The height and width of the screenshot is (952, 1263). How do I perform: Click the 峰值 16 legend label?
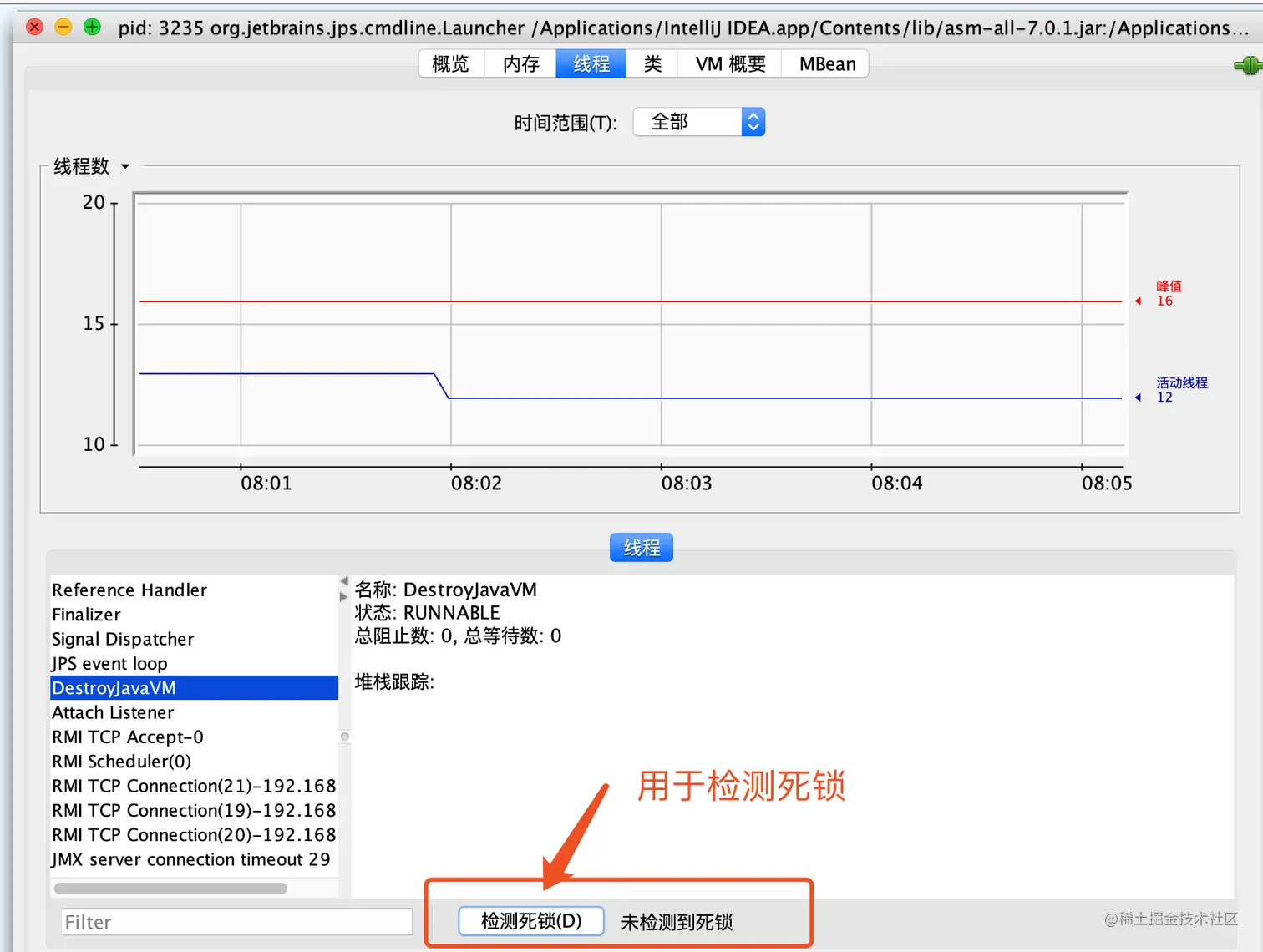tap(1169, 293)
